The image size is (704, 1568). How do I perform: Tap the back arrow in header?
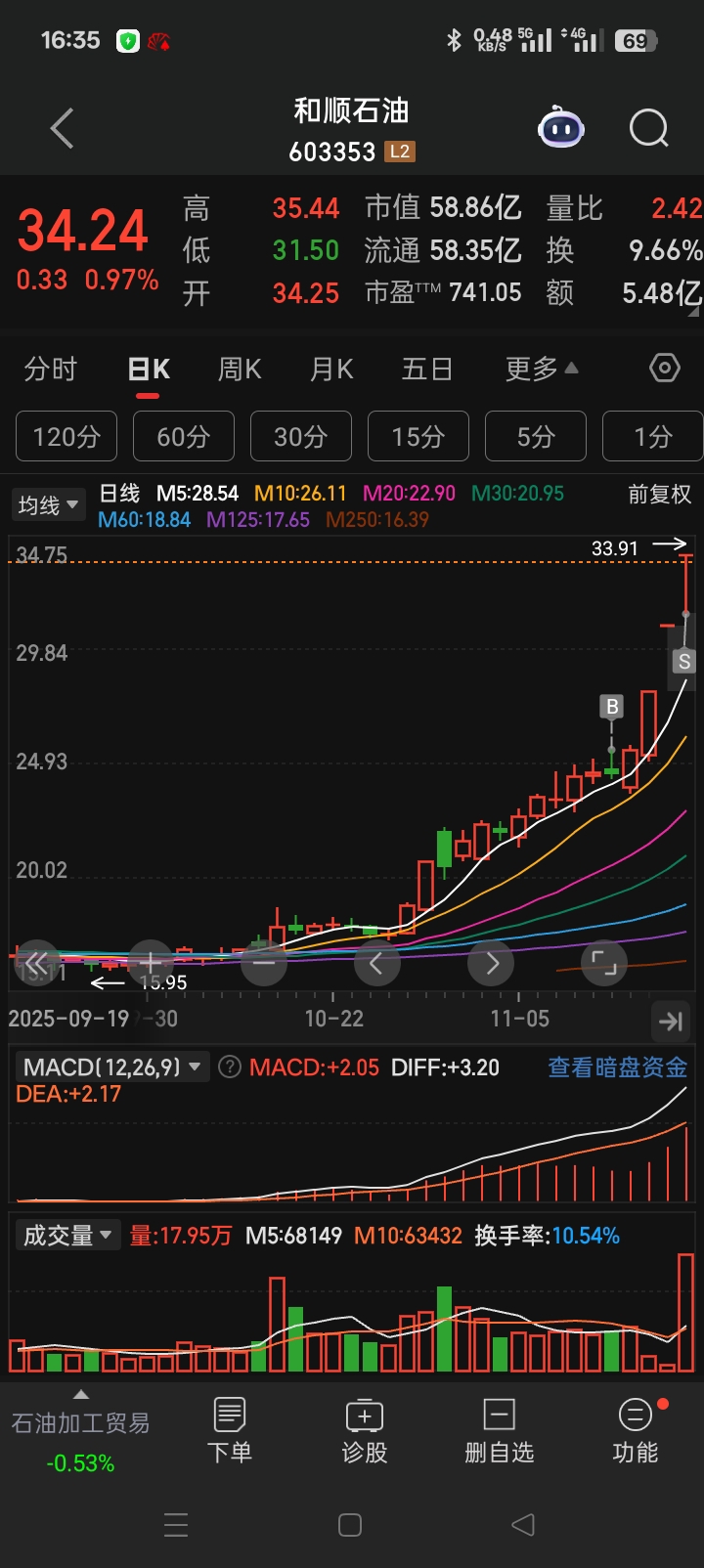(63, 128)
